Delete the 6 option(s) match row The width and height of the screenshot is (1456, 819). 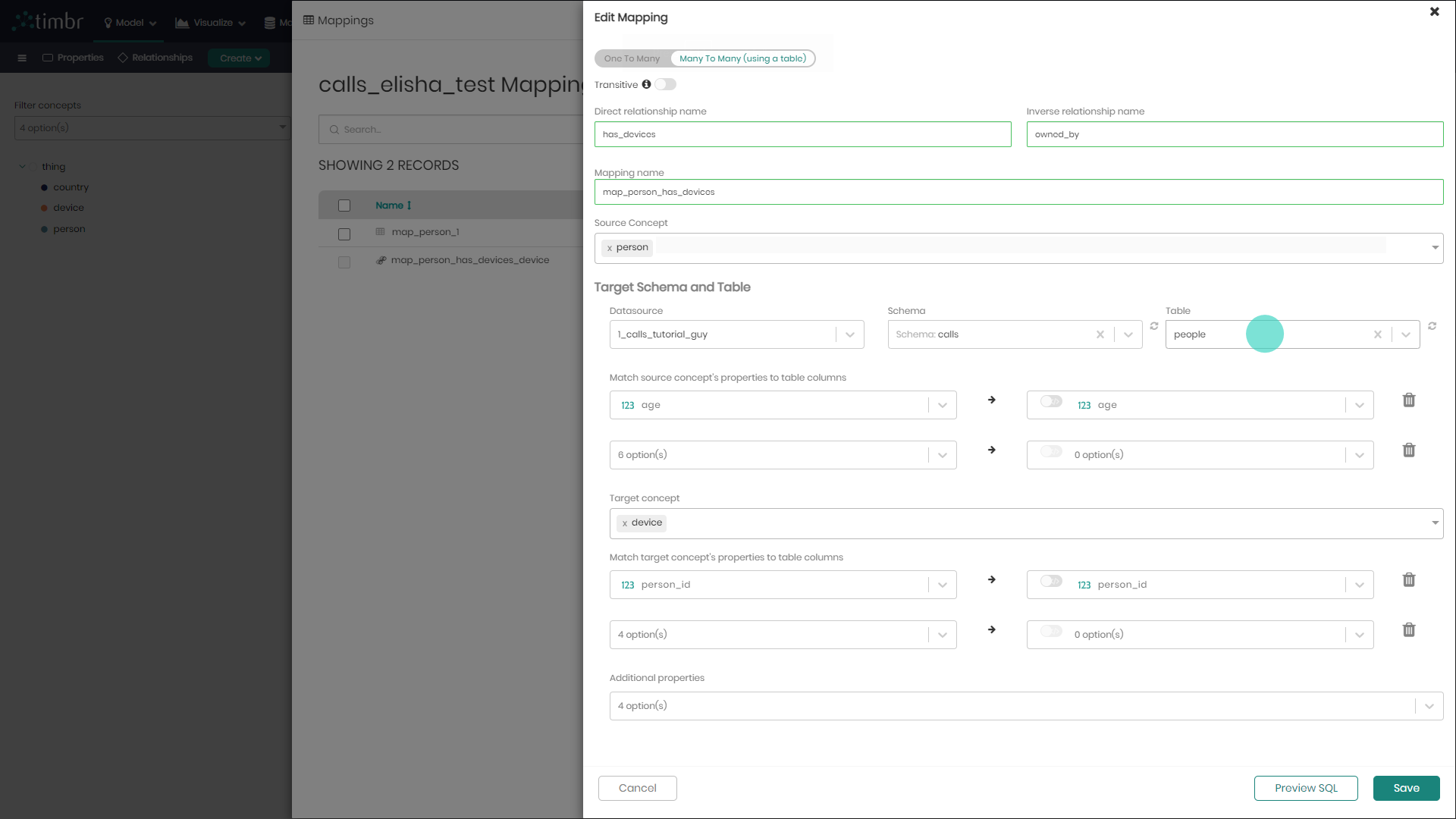[1409, 450]
